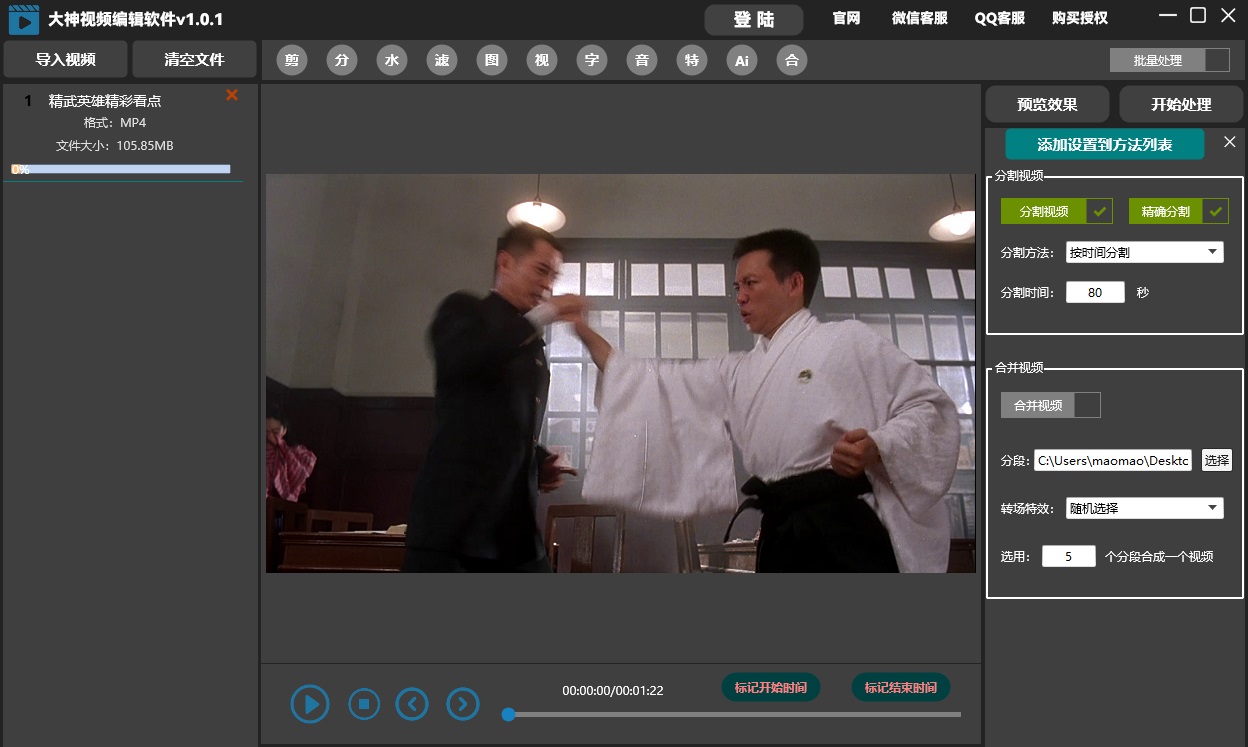Open the 滤 (filter) tool icon
This screenshot has width=1248, height=747.
tap(442, 60)
